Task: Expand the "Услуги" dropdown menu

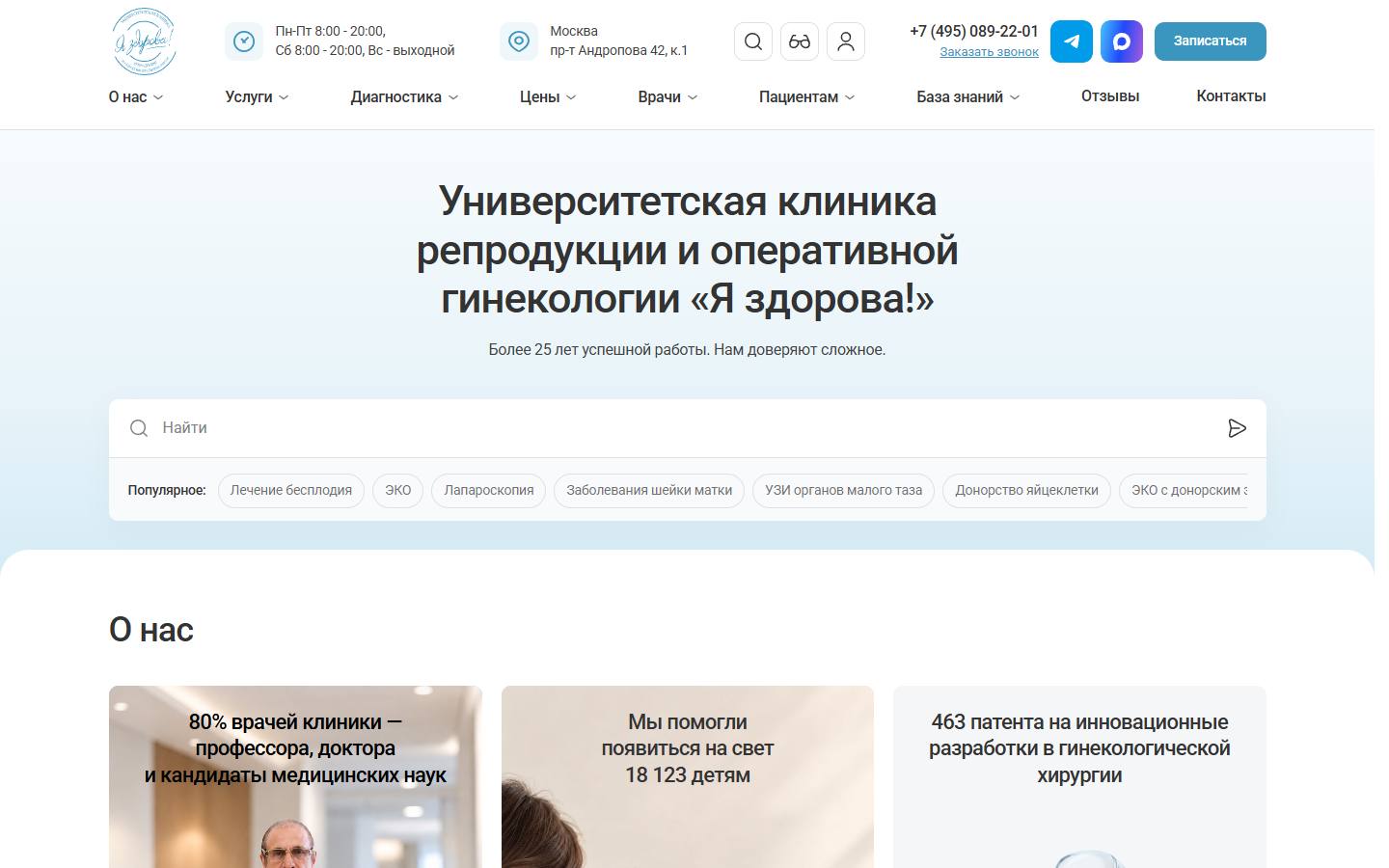Action: point(258,96)
